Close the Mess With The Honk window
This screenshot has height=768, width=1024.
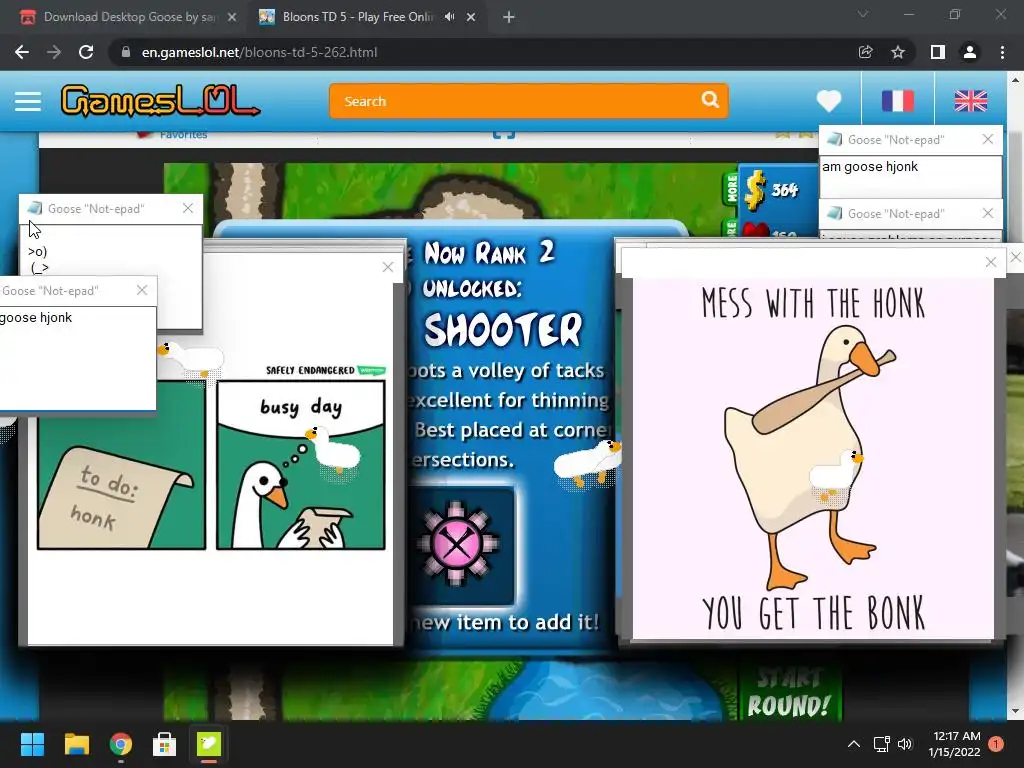coord(991,263)
